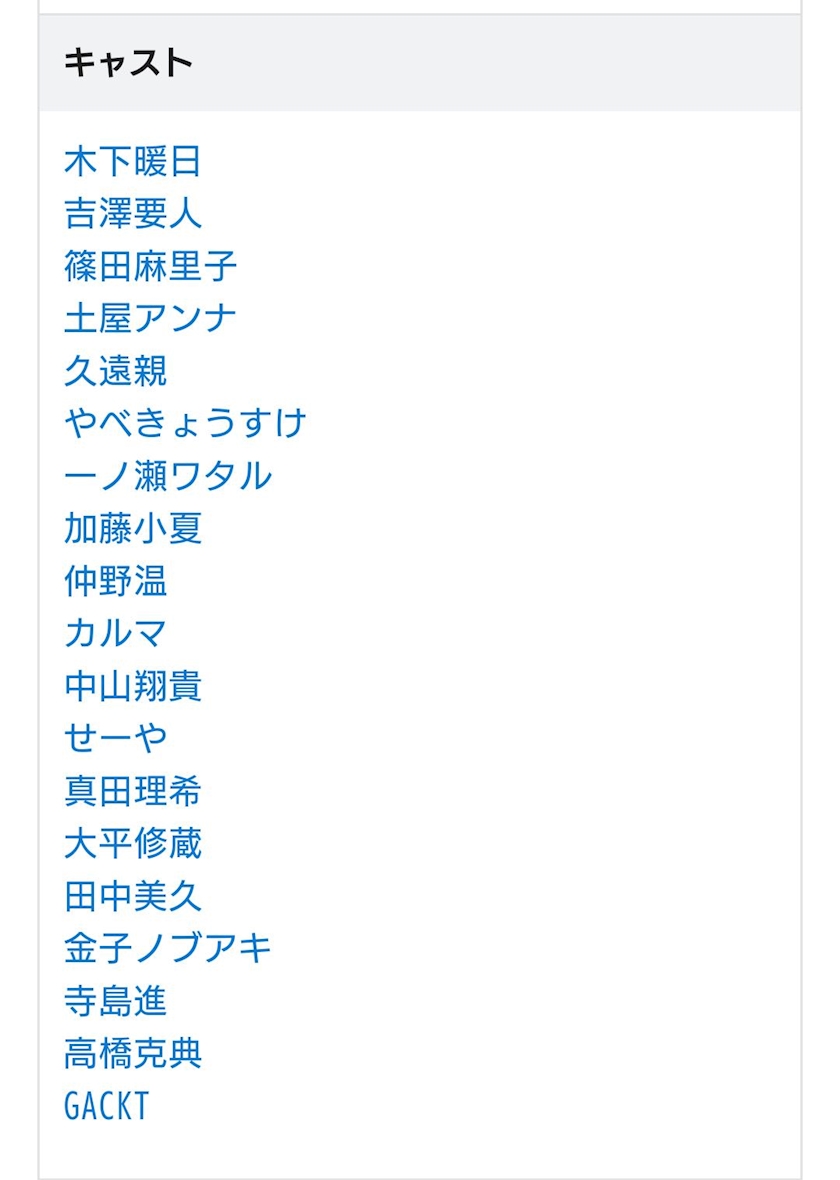
Task: Tap the GACKT cast link
Action: 107,1106
